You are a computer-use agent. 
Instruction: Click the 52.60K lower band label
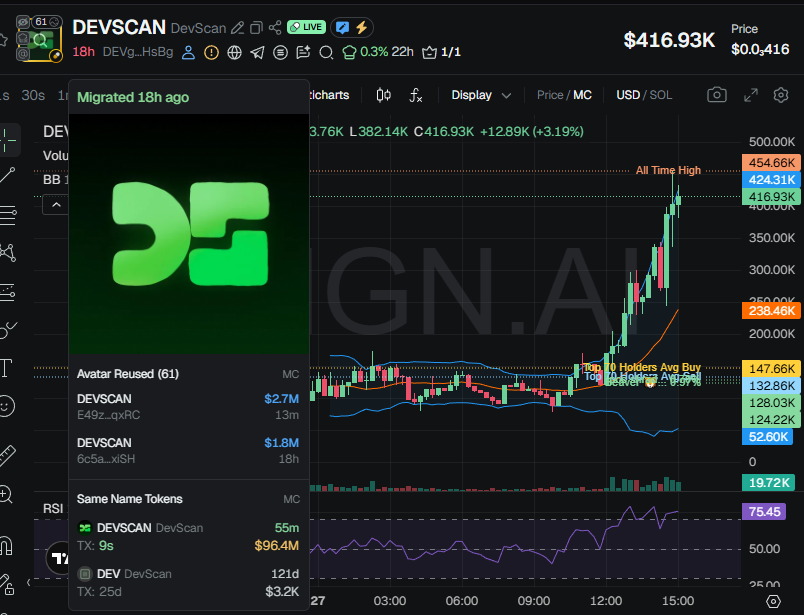[767, 437]
